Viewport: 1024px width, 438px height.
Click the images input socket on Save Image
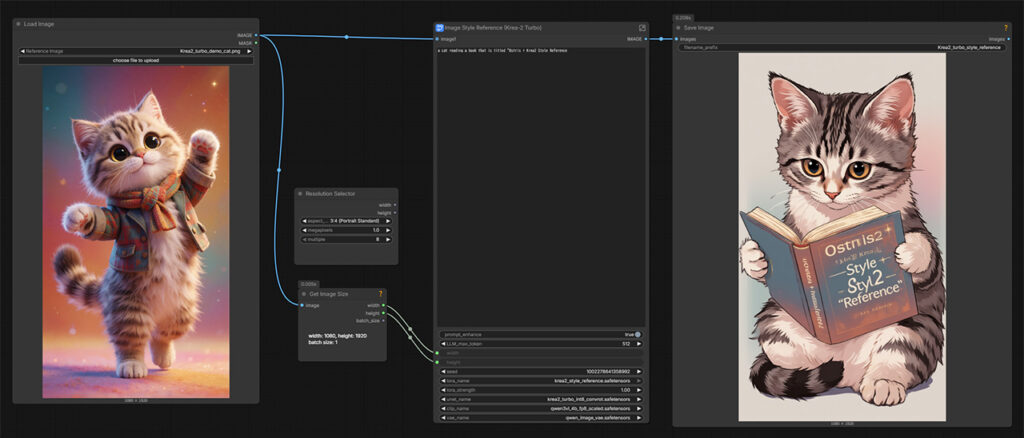tap(677, 39)
